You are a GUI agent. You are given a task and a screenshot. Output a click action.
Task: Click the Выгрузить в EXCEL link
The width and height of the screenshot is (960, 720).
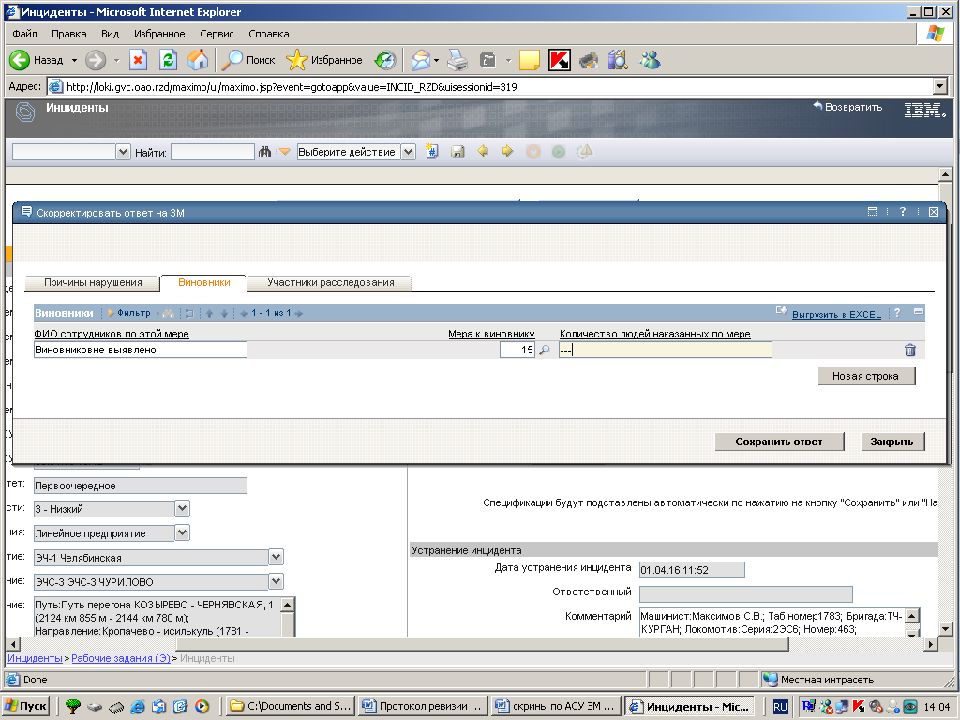tap(836, 314)
